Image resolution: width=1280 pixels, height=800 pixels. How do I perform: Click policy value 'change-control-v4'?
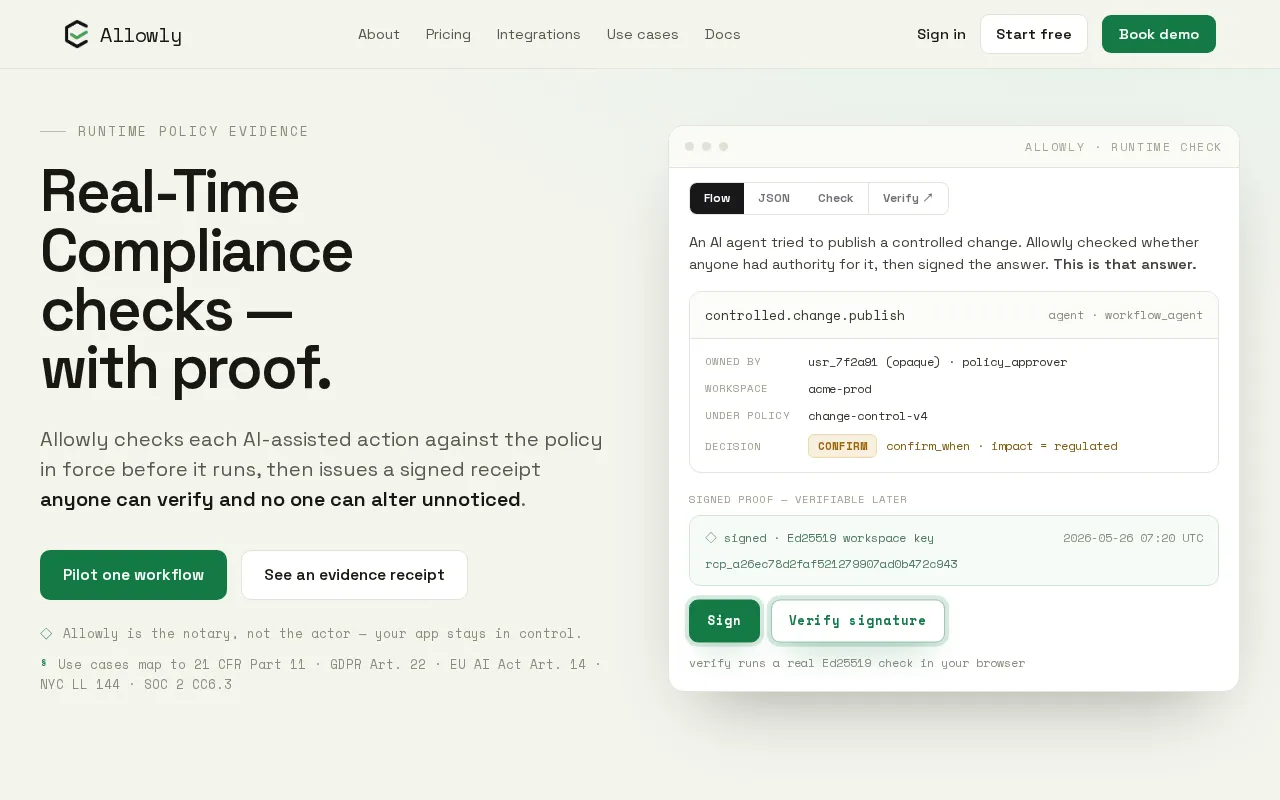(868, 416)
